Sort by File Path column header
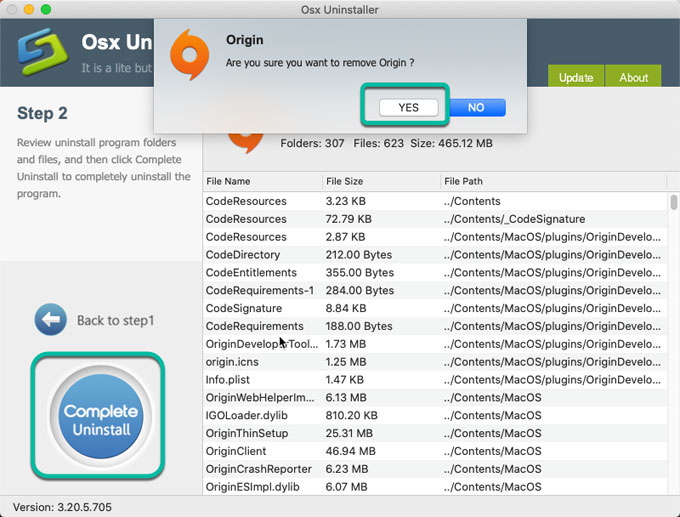680x517 pixels. [553, 181]
